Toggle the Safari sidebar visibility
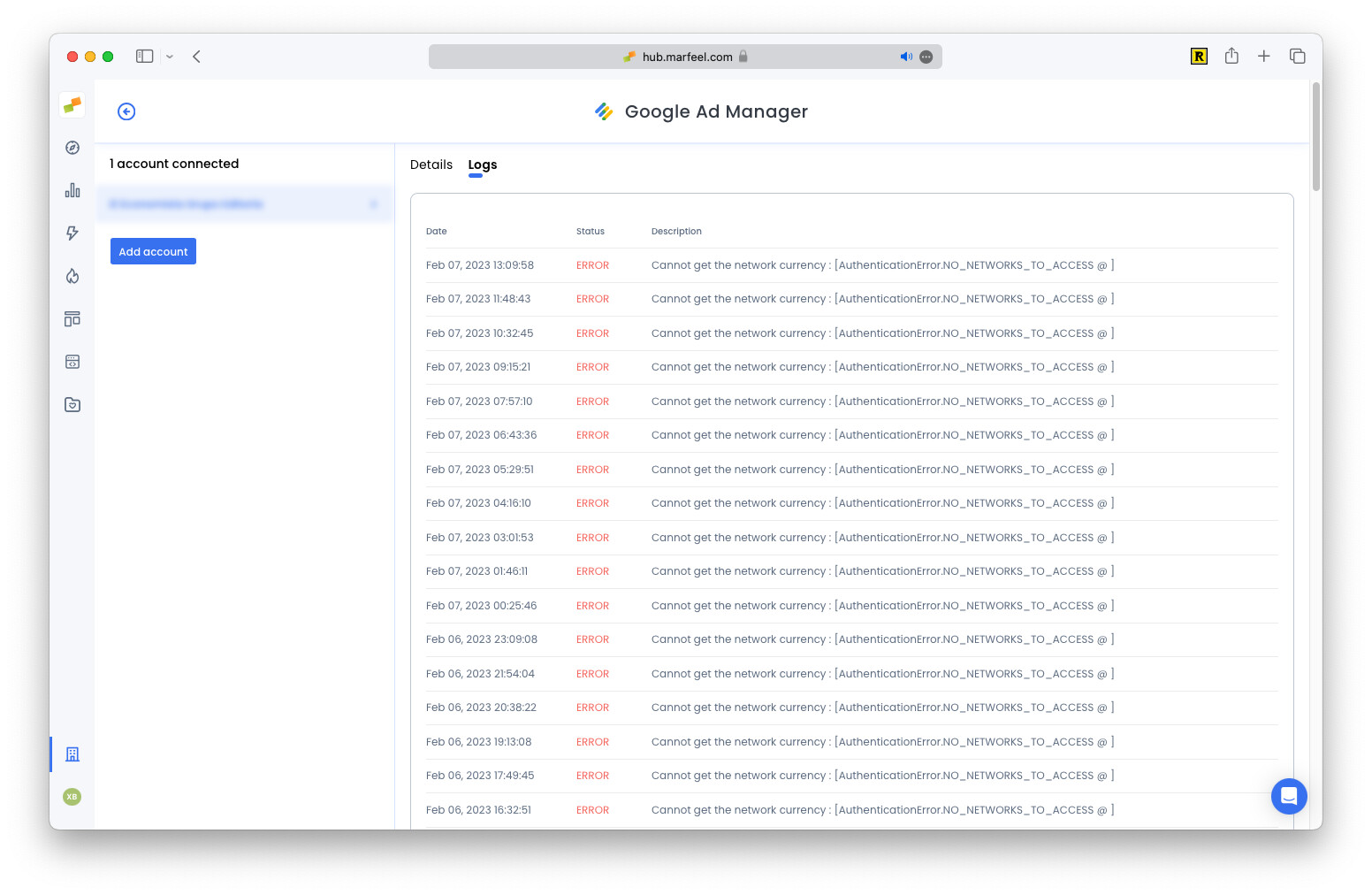The width and height of the screenshot is (1372, 895). 144,56
